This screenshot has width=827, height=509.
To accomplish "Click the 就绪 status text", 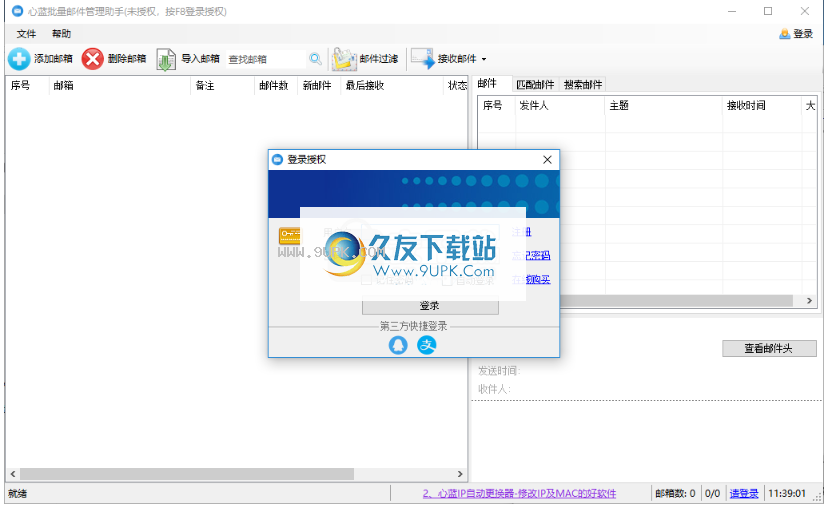I will pyautogui.click(x=17, y=494).
